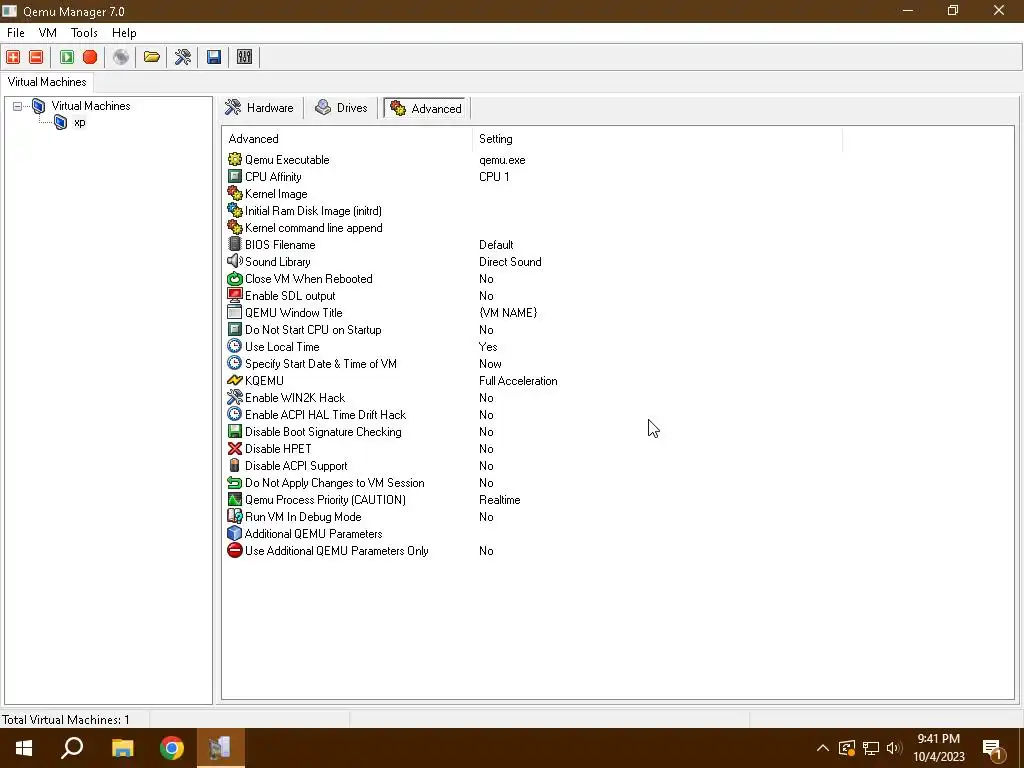Switch to the Hardware tab

click(x=259, y=108)
